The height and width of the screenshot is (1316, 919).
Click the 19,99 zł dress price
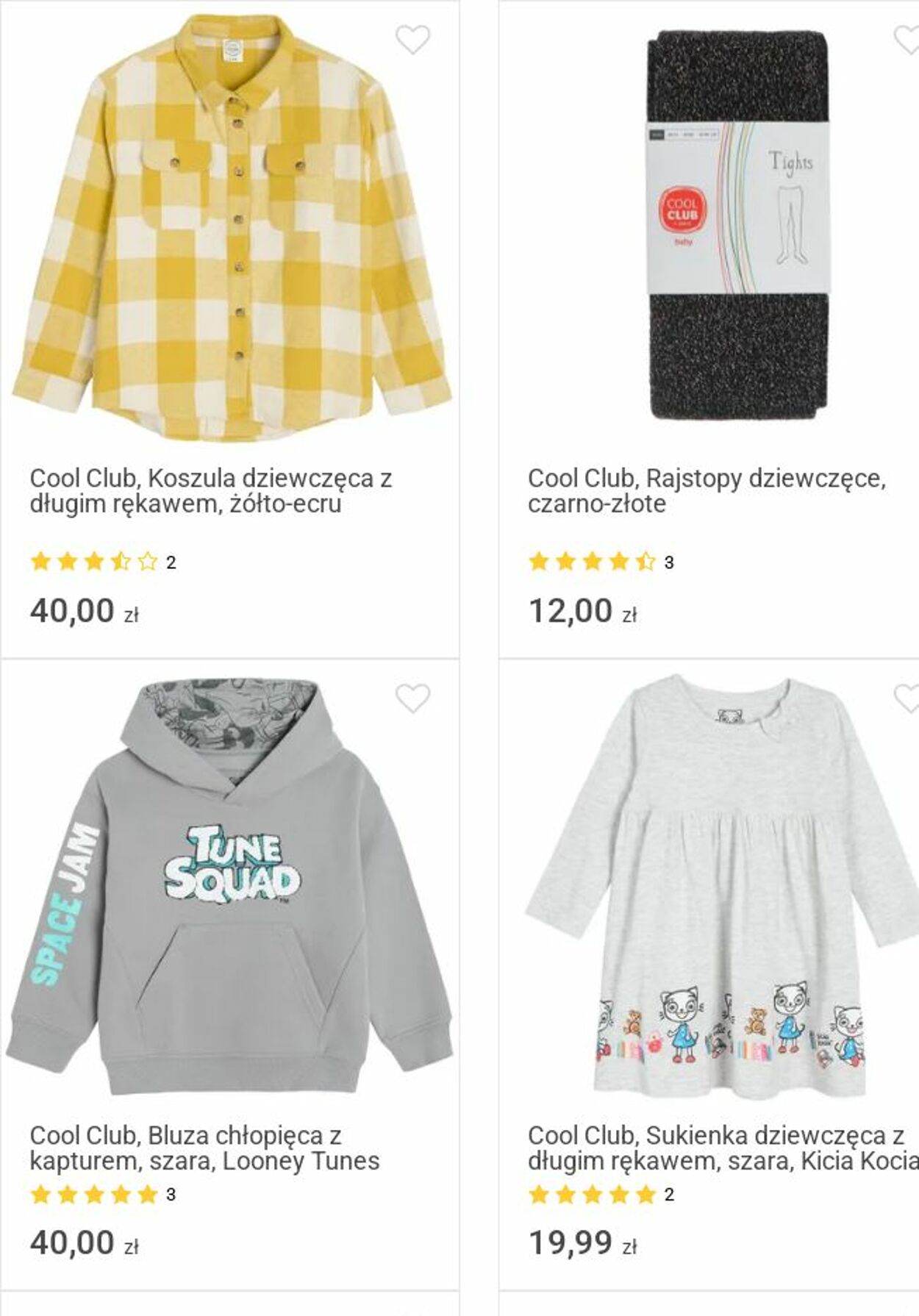click(x=582, y=1242)
